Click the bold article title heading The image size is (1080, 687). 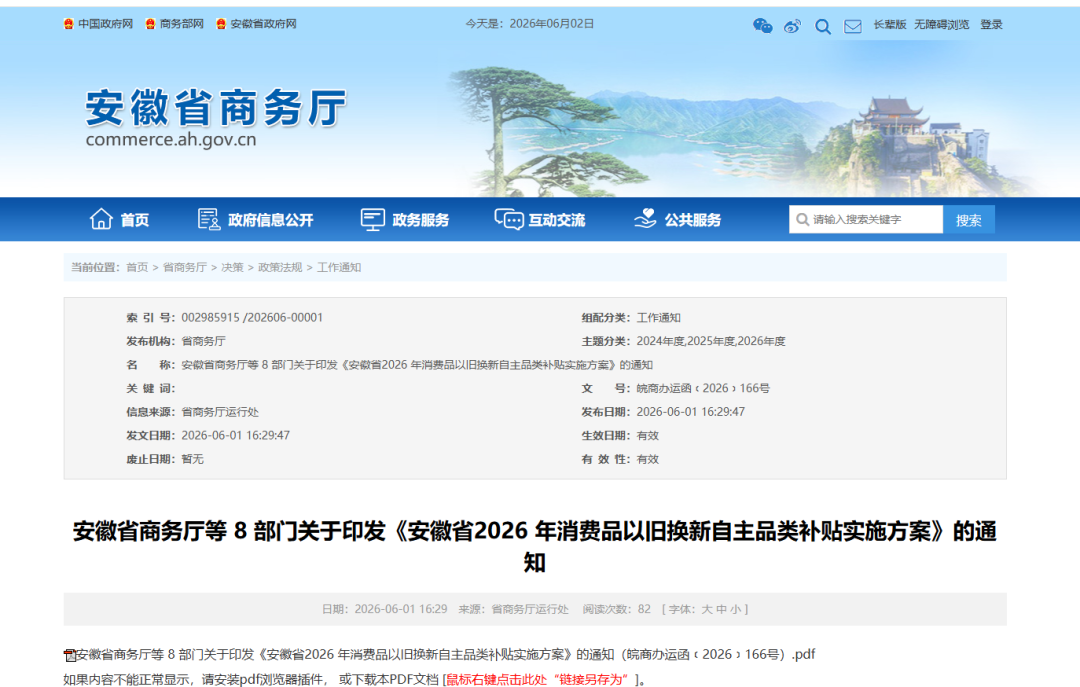(x=534, y=546)
